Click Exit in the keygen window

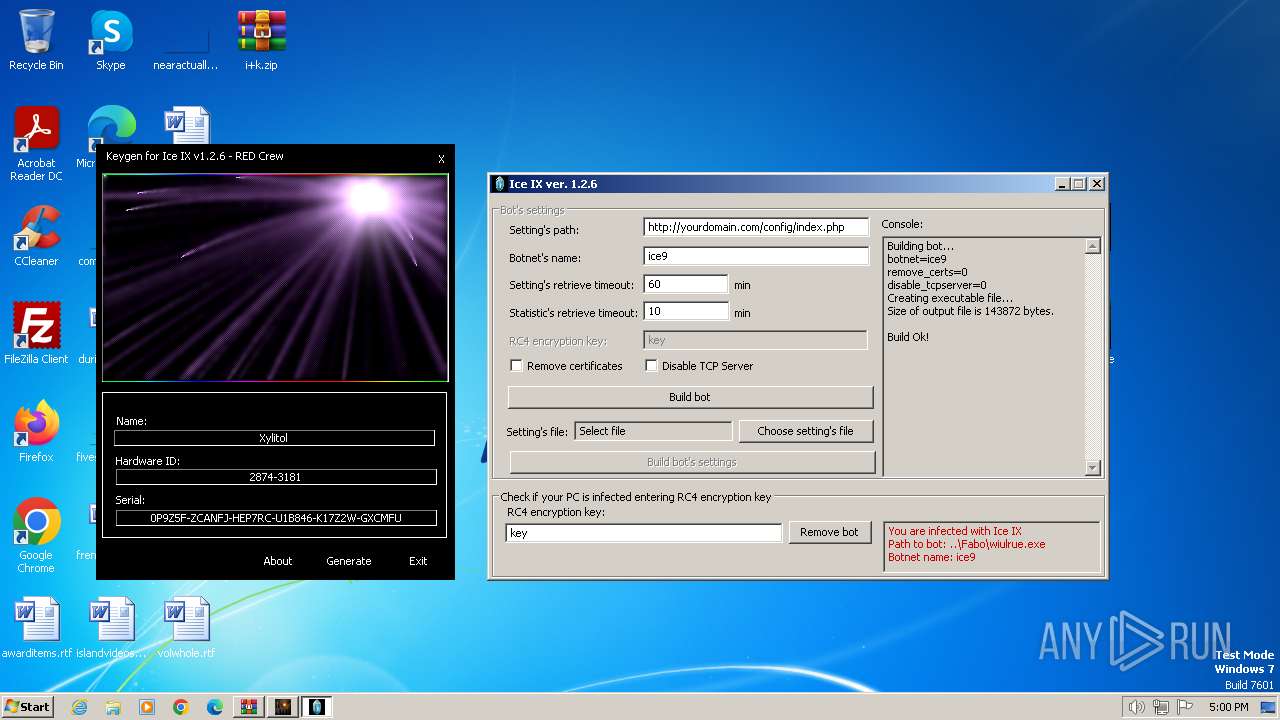click(x=418, y=561)
